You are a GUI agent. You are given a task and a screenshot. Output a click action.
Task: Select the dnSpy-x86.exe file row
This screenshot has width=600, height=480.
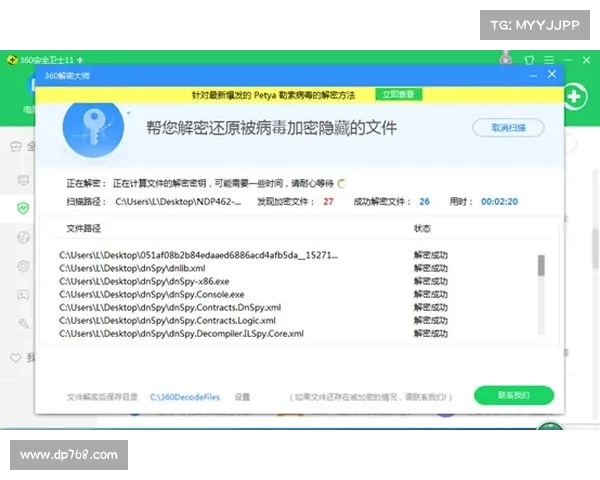pos(253,281)
